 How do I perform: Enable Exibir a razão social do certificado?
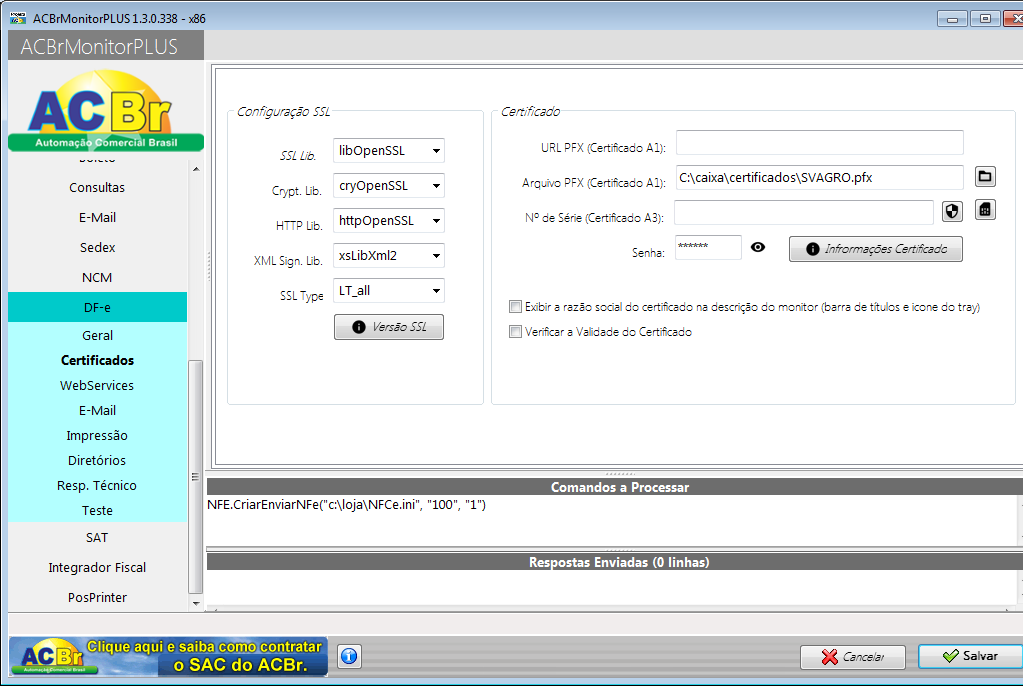point(515,307)
